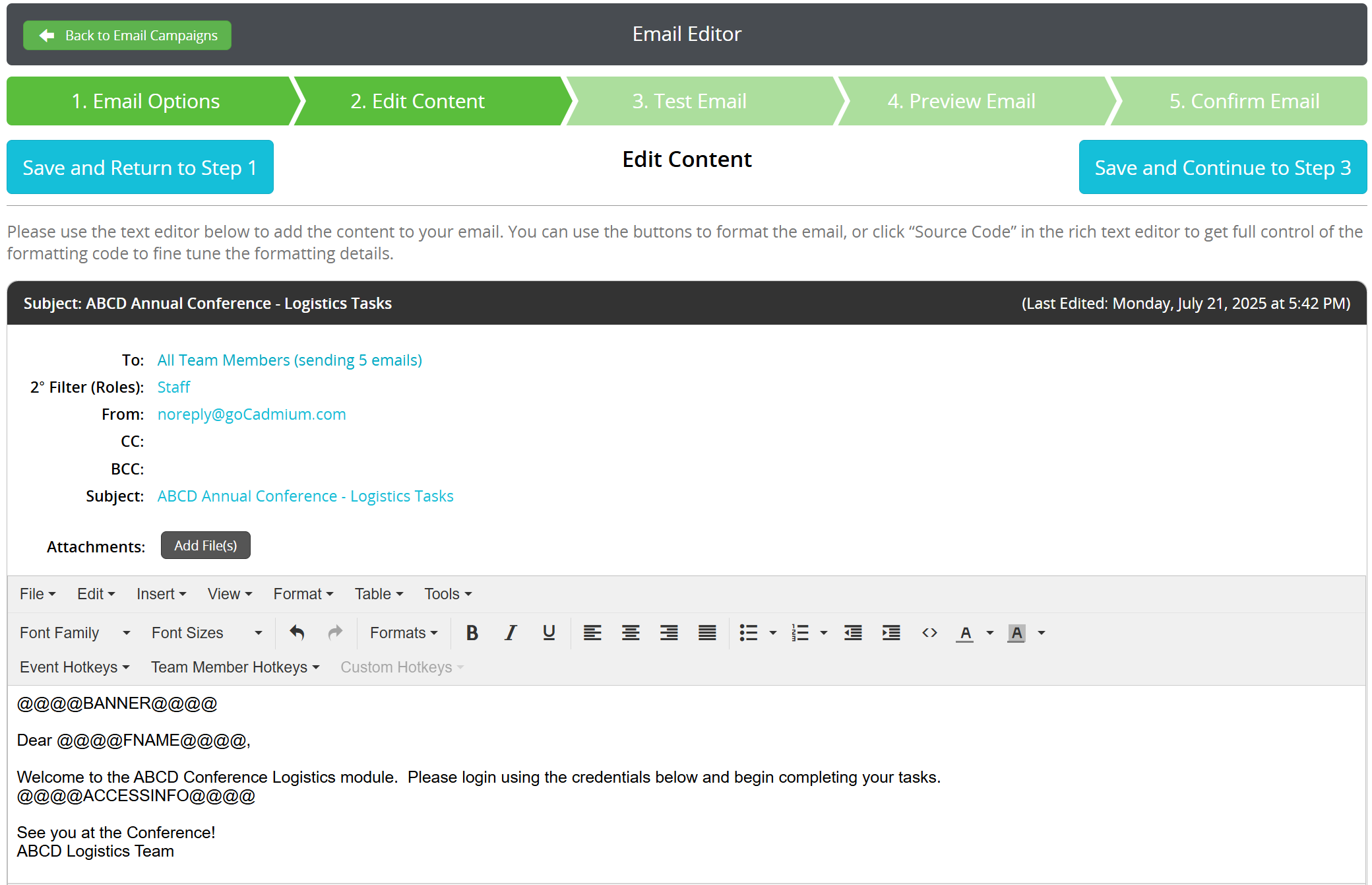The image size is (1372, 885).
Task: Align text right using toolbar icon
Action: click(x=669, y=633)
